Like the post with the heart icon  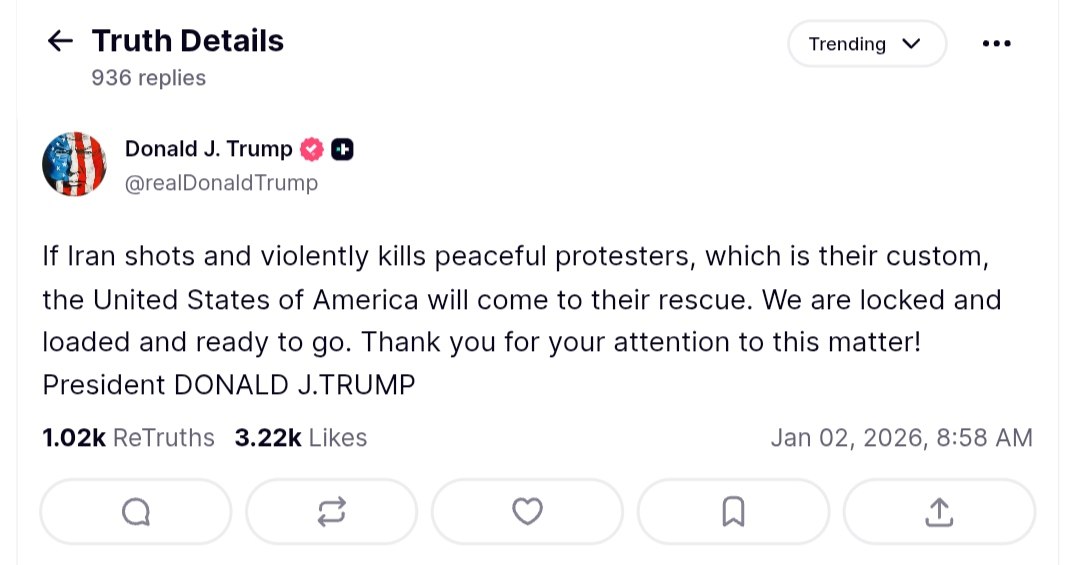[x=527, y=512]
